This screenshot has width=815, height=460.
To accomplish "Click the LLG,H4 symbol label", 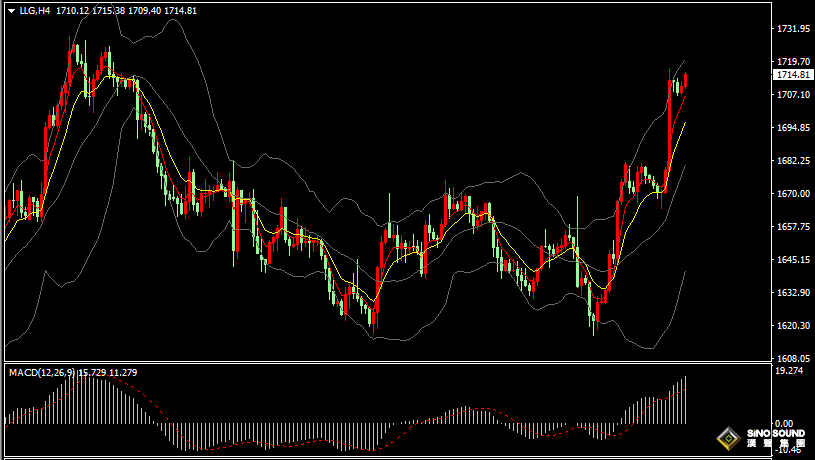I will coord(35,10).
